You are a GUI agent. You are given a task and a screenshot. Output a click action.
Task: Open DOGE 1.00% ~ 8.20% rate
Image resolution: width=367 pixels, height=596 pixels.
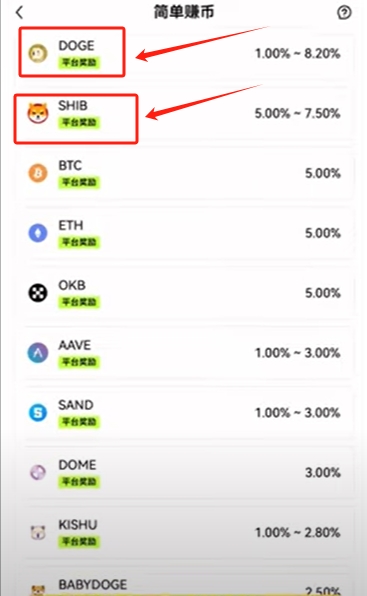click(x=297, y=54)
